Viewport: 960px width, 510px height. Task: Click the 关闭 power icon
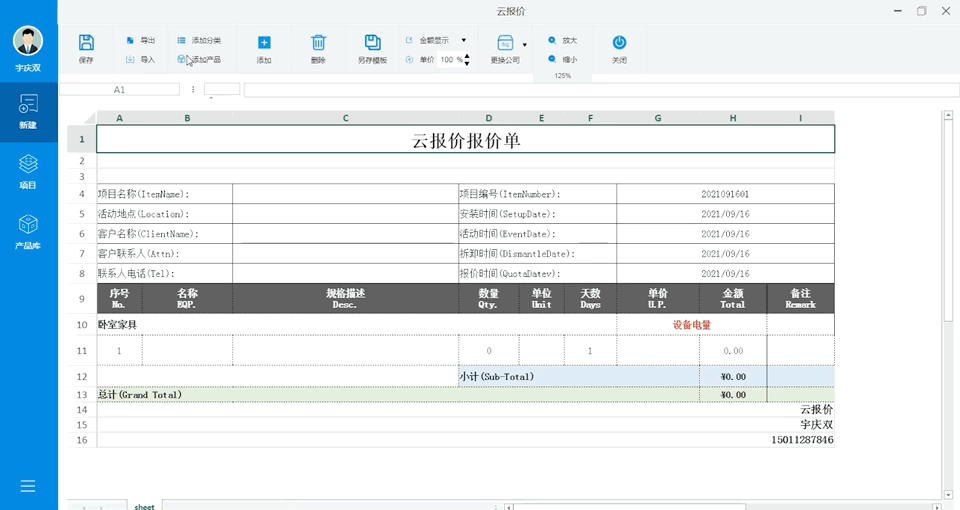(619, 42)
